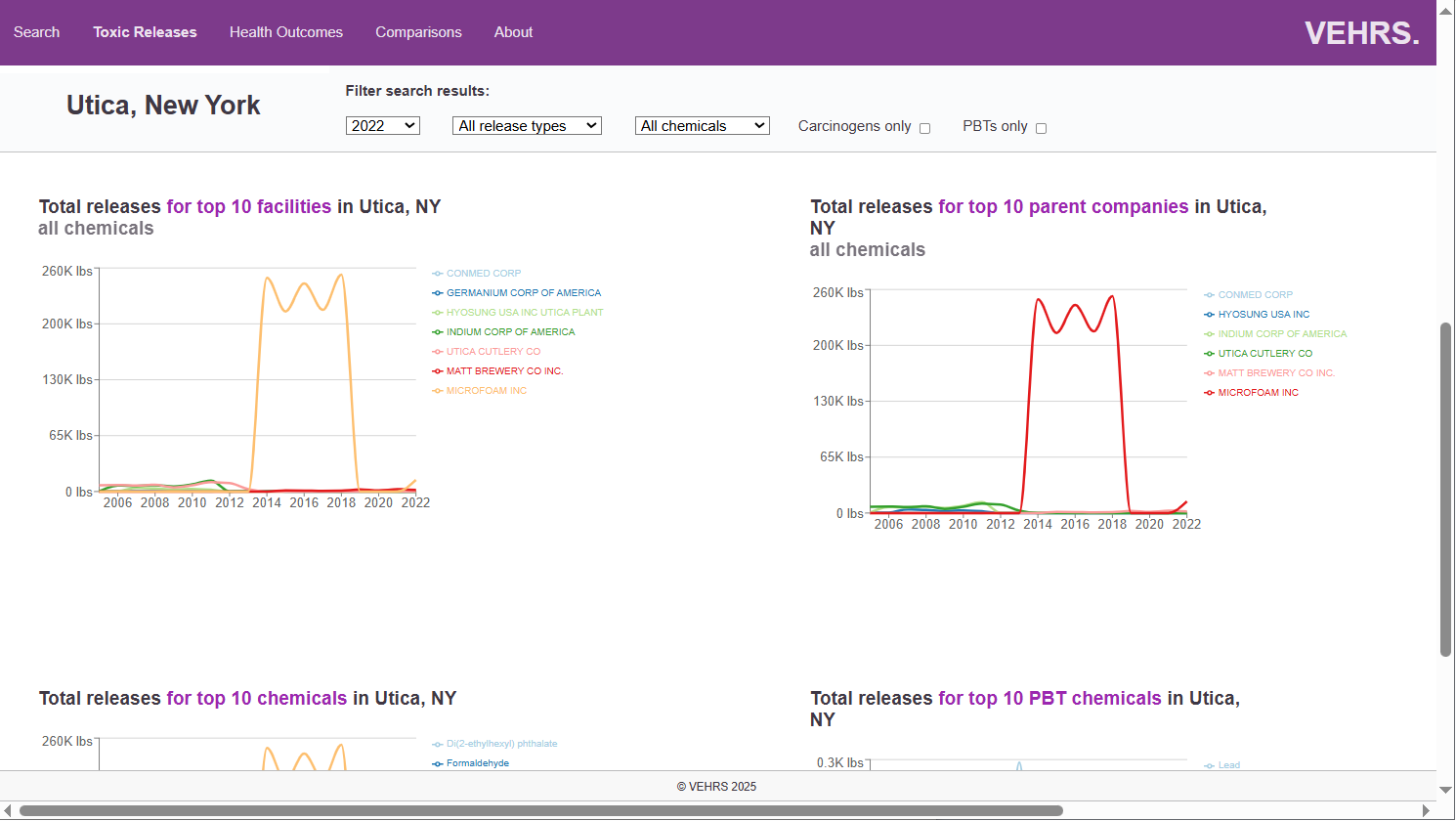Toggle HYOSUNG USA INC parent company series
Screen dimensions: 1456x821
[1257, 315]
